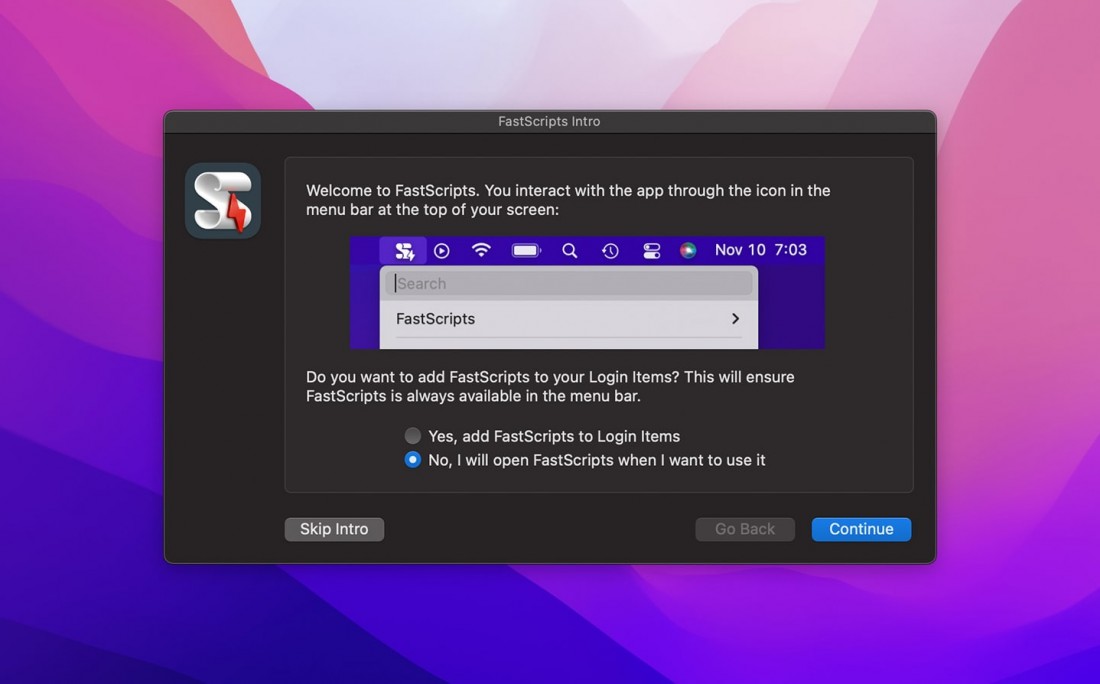Click into the Search field in preview
This screenshot has height=684, width=1100.
pyautogui.click(x=569, y=284)
